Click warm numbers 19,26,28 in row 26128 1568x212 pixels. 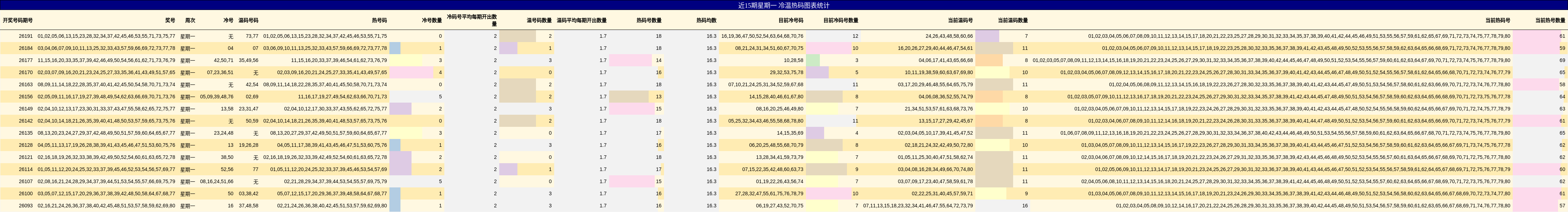(x=248, y=145)
